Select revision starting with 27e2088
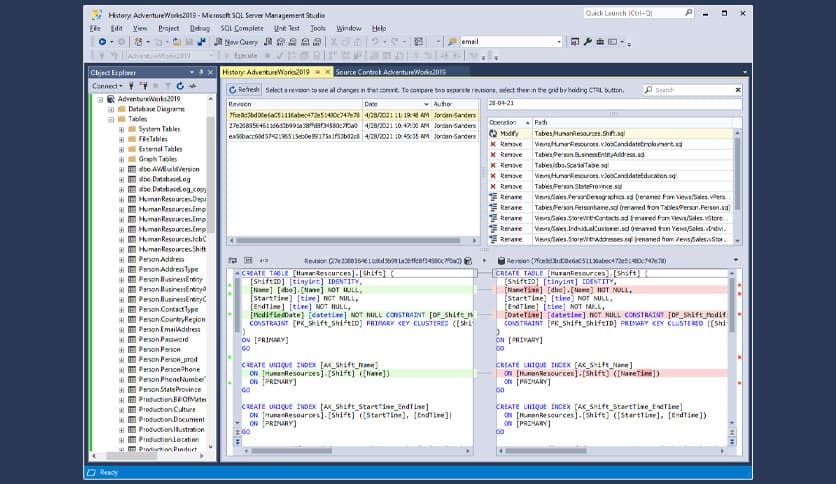The image size is (836, 484). (x=352, y=126)
